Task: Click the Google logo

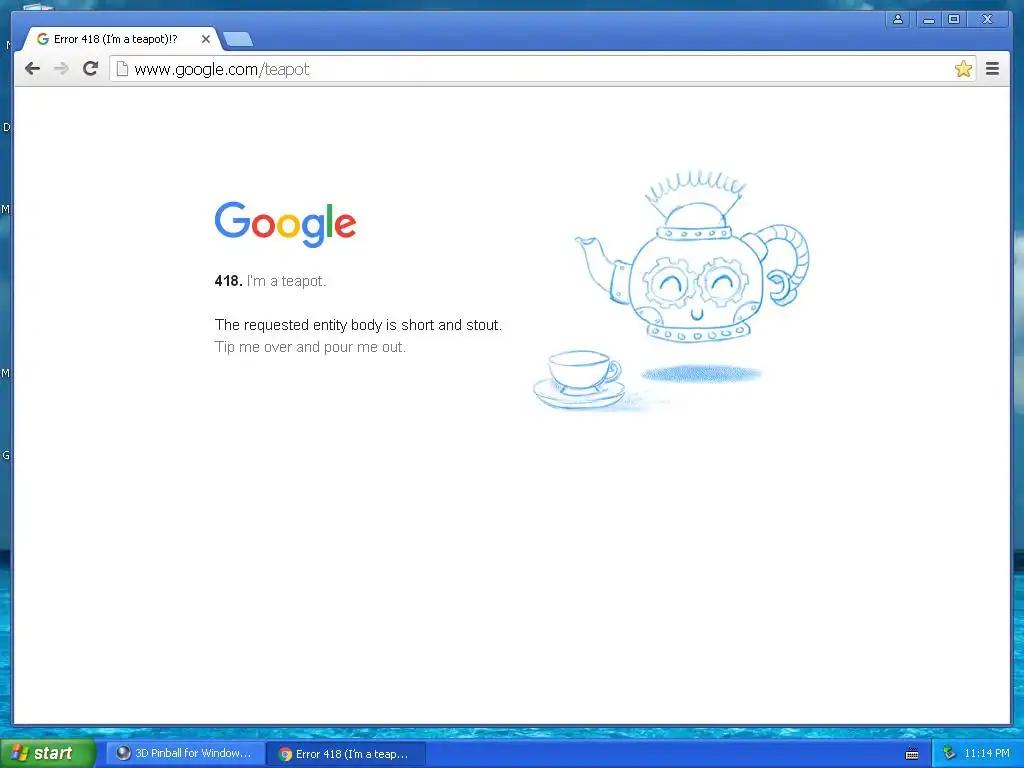Action: click(x=285, y=224)
